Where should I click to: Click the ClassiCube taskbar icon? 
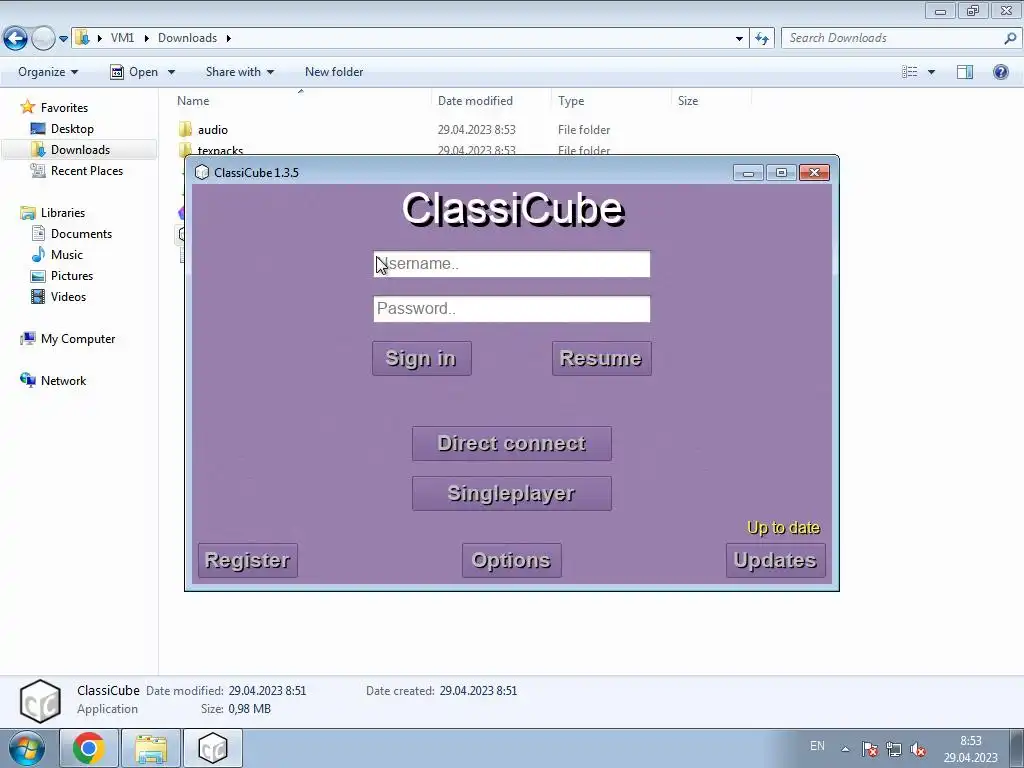point(213,748)
